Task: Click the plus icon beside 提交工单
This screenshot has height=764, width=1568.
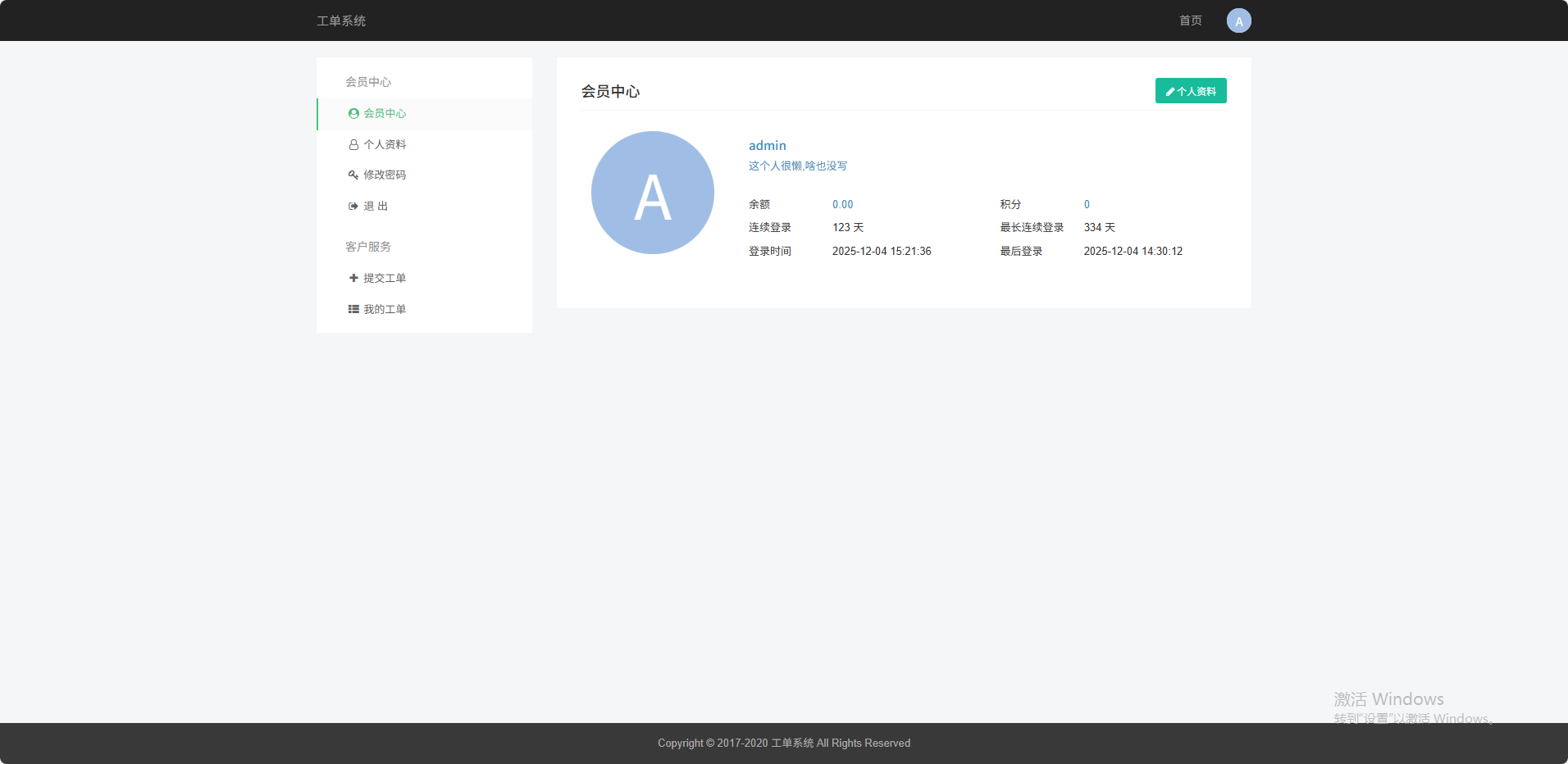Action: pyautogui.click(x=353, y=279)
